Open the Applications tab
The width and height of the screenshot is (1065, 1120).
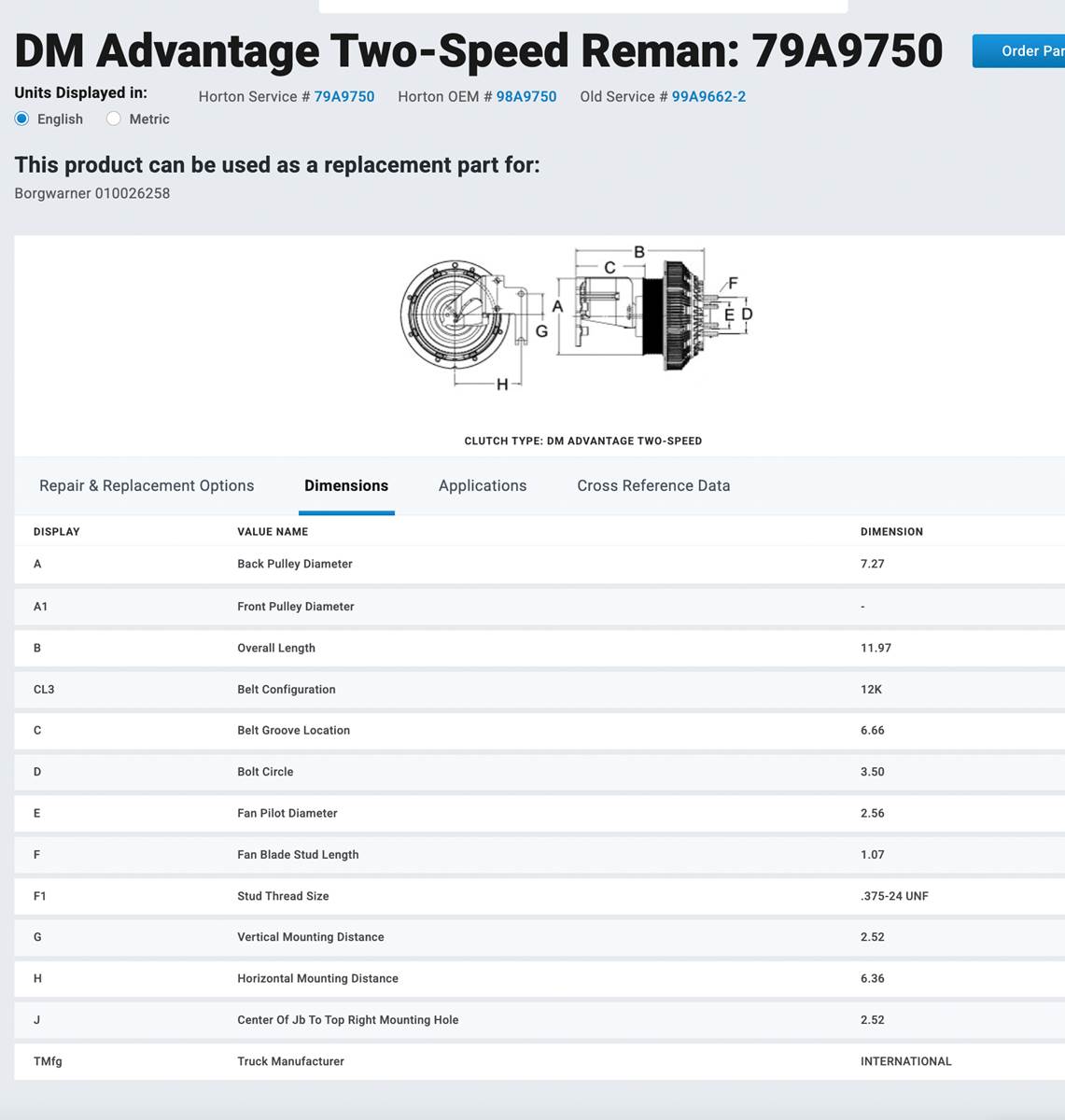[x=483, y=485]
